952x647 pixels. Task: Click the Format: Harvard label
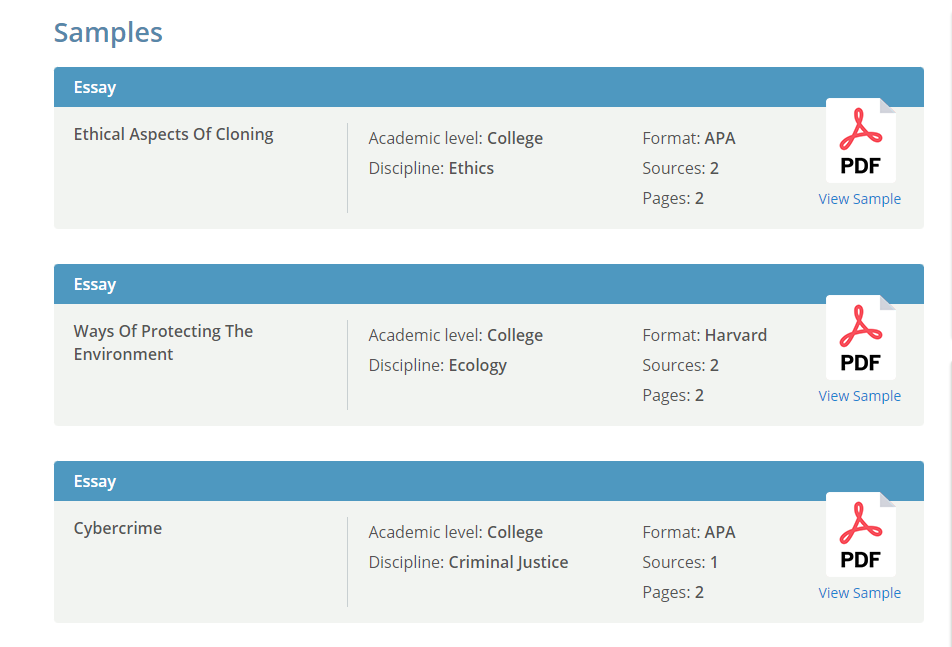click(x=704, y=335)
